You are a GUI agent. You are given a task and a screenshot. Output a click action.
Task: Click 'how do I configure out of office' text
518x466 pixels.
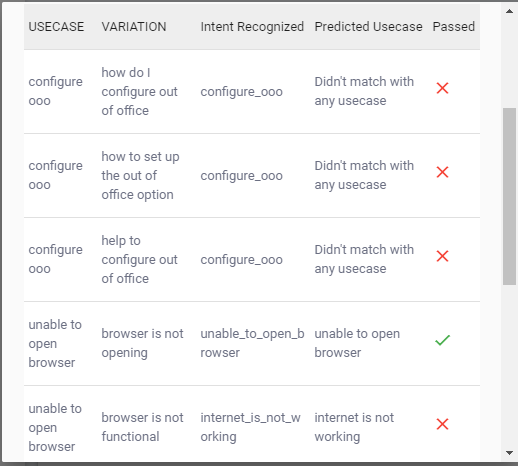pyautogui.click(x=139, y=92)
